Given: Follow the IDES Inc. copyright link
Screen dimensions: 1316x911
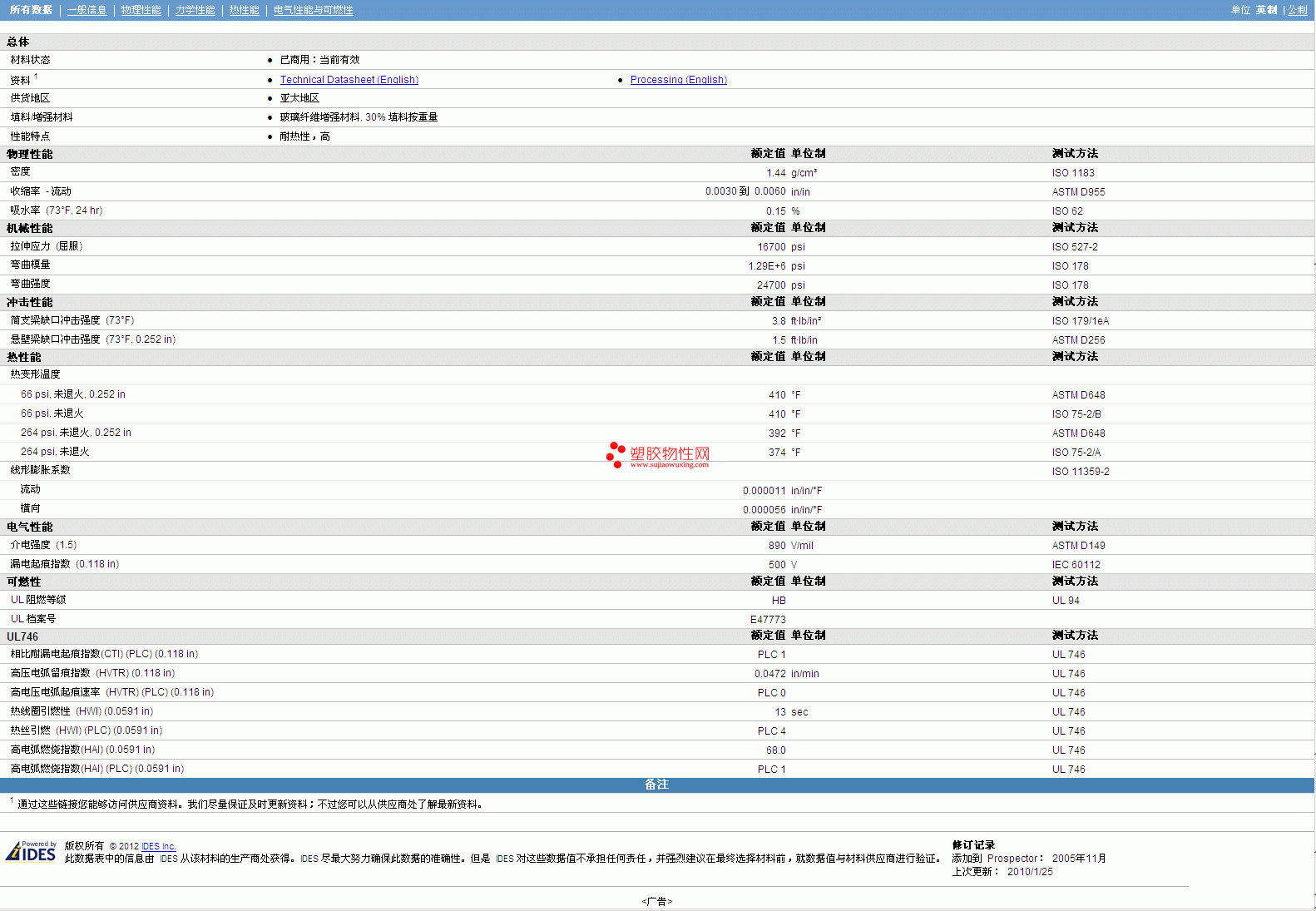Looking at the screenshot, I should 158,846.
